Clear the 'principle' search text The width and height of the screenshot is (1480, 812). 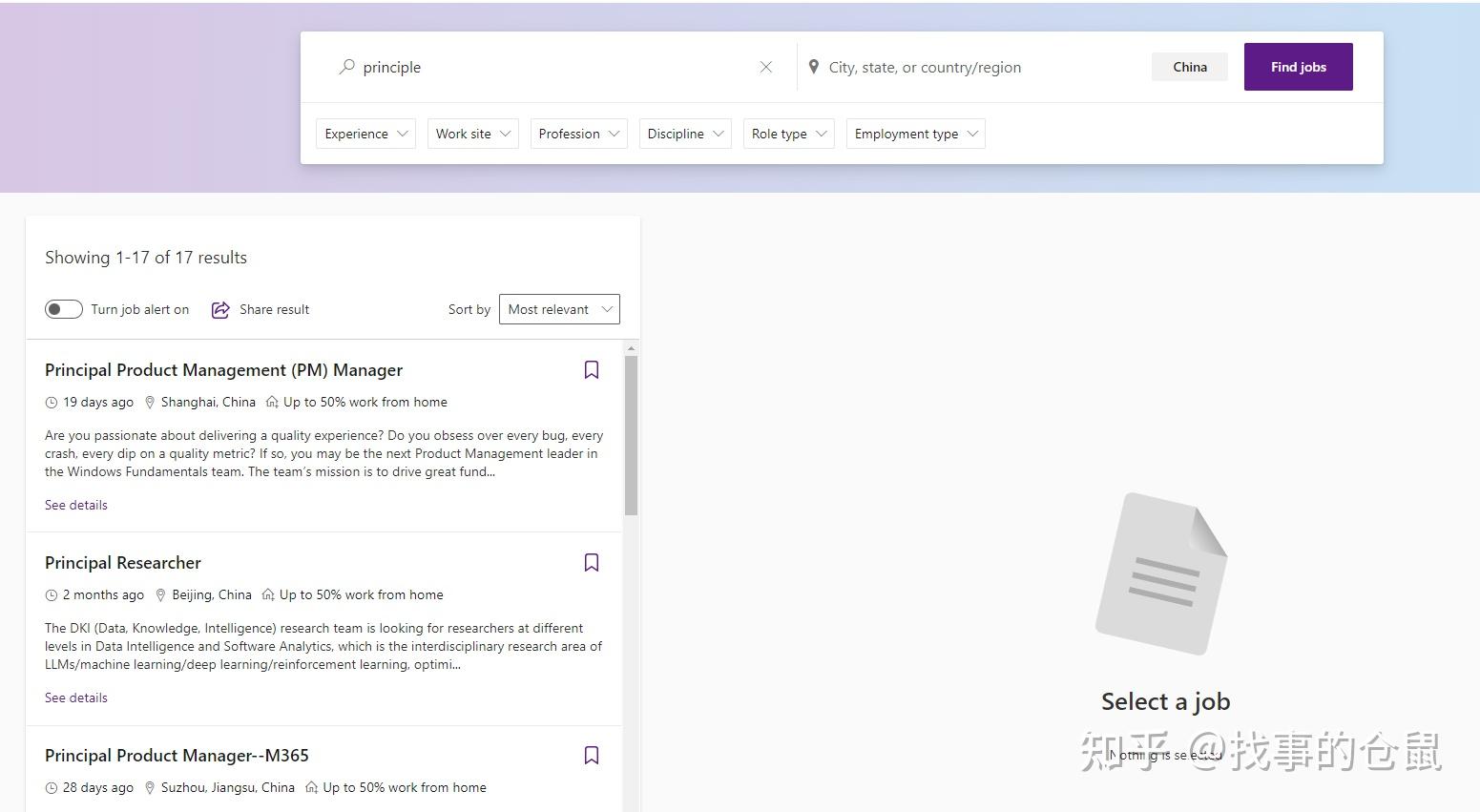tap(765, 67)
